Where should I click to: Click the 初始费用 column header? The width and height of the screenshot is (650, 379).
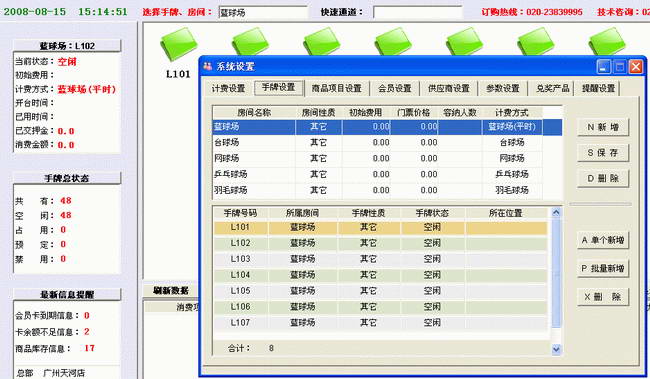pyautogui.click(x=366, y=112)
